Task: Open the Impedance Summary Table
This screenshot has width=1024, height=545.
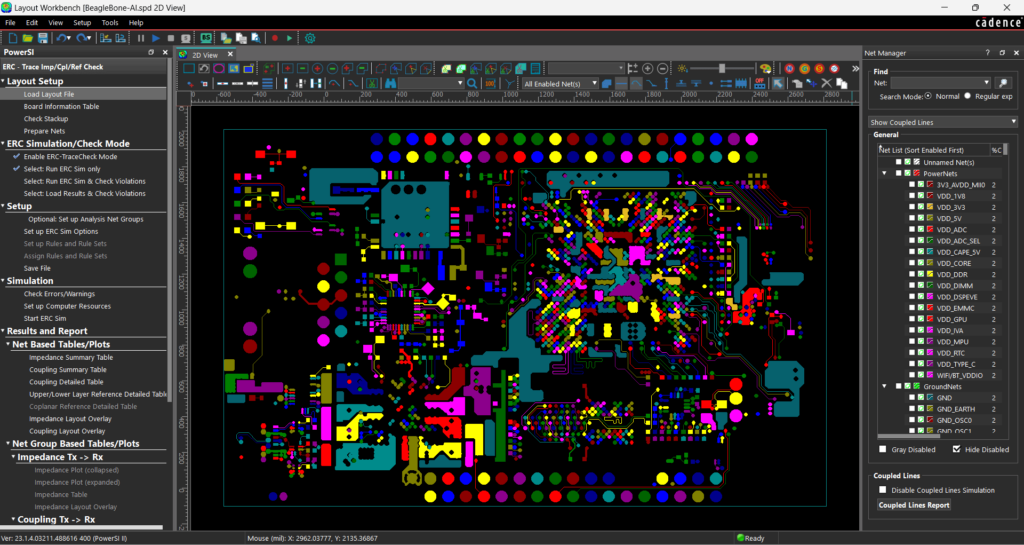Action: [71, 357]
